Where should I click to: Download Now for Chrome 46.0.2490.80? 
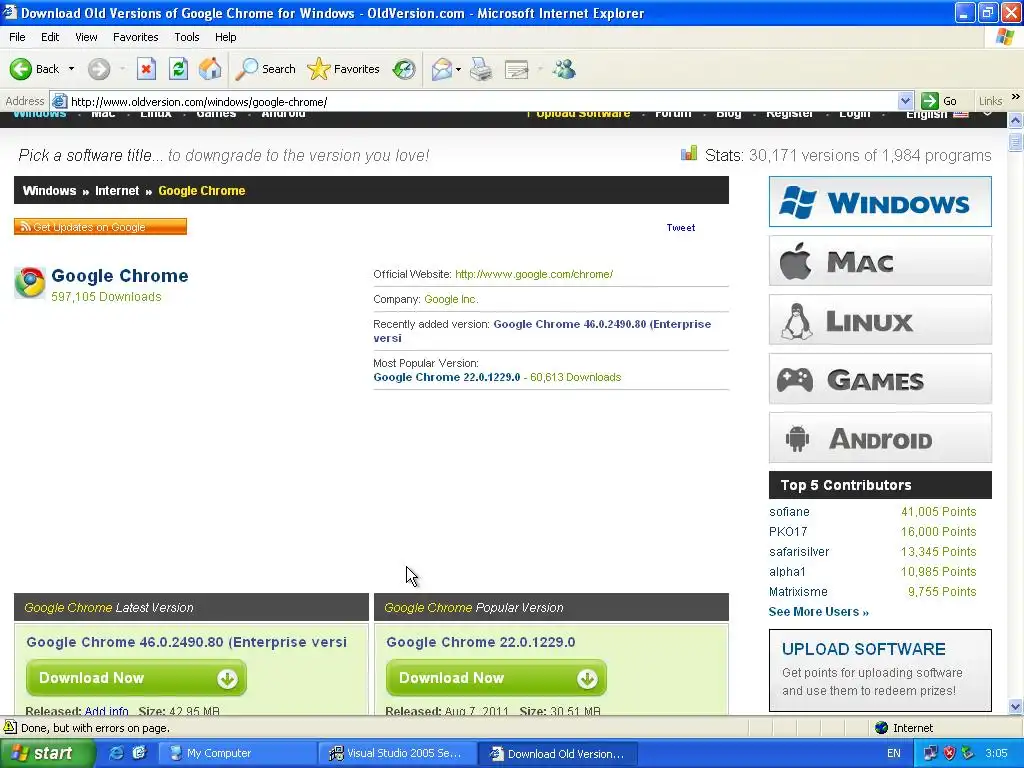(x=136, y=678)
